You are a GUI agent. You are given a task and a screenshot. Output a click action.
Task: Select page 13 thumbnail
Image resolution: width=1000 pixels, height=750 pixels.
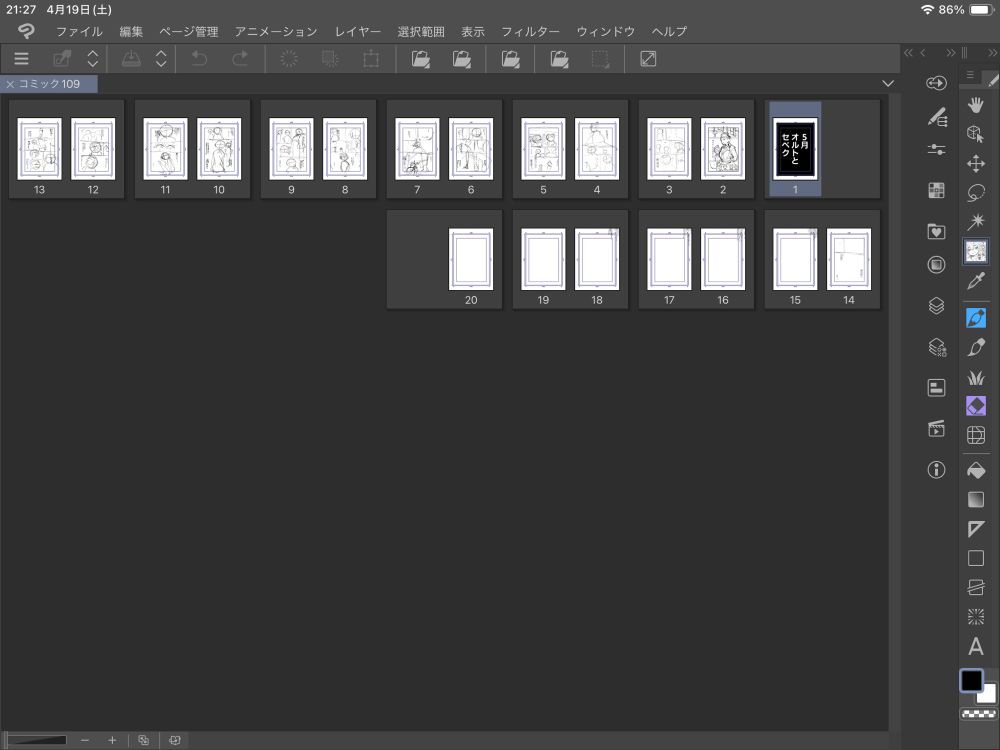click(40, 149)
